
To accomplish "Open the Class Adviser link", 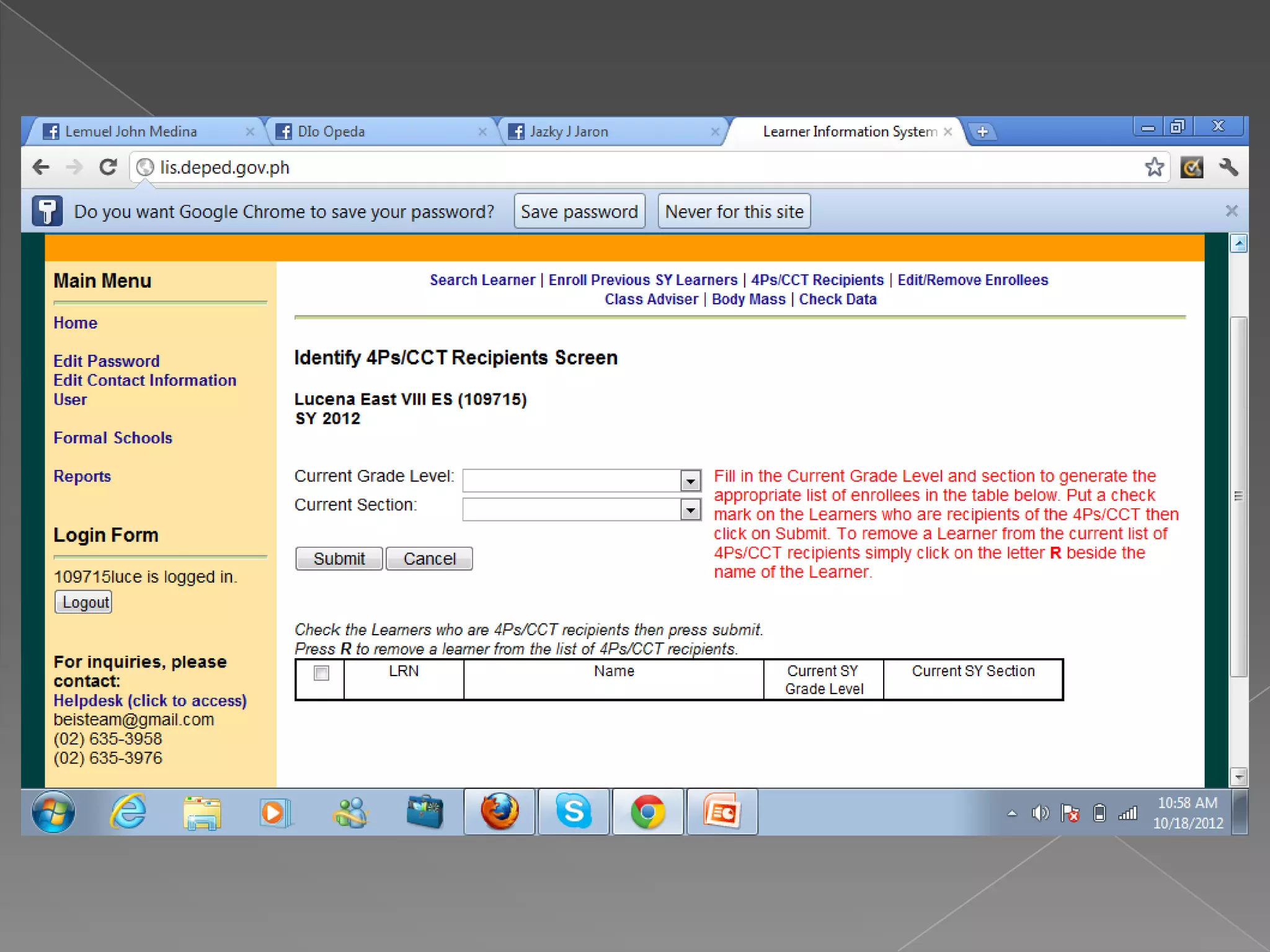I will coord(651,299).
